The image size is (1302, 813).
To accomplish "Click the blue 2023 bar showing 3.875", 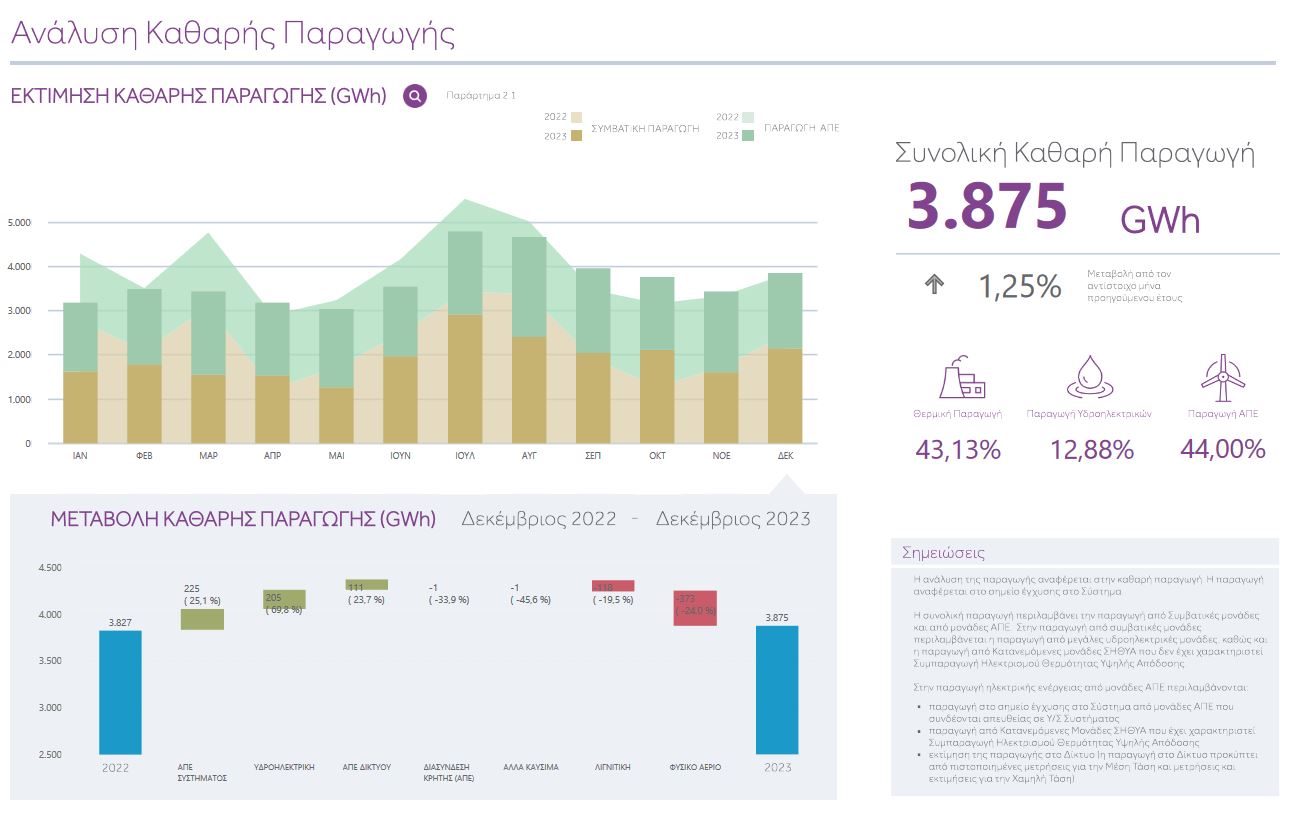I will [x=777, y=690].
